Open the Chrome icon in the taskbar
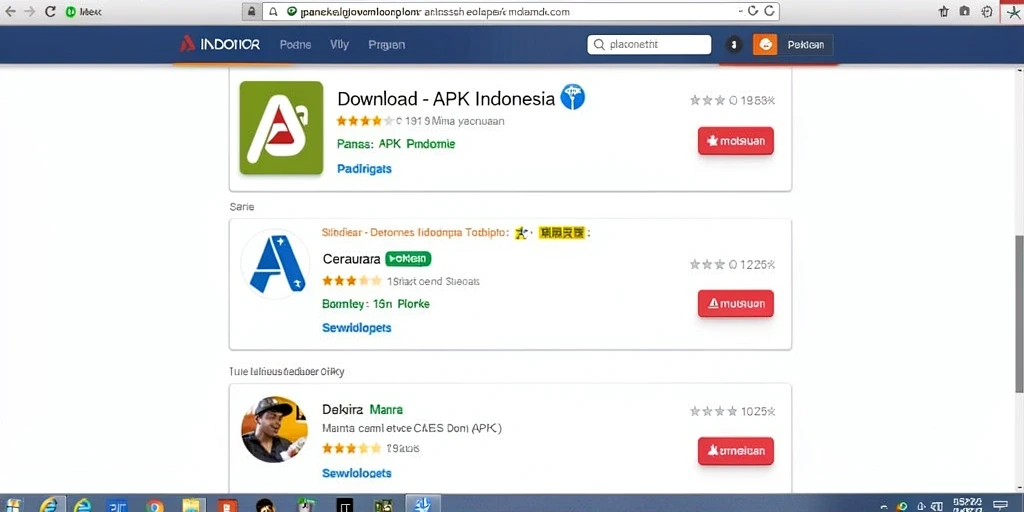The height and width of the screenshot is (512, 1024). pyautogui.click(x=155, y=505)
